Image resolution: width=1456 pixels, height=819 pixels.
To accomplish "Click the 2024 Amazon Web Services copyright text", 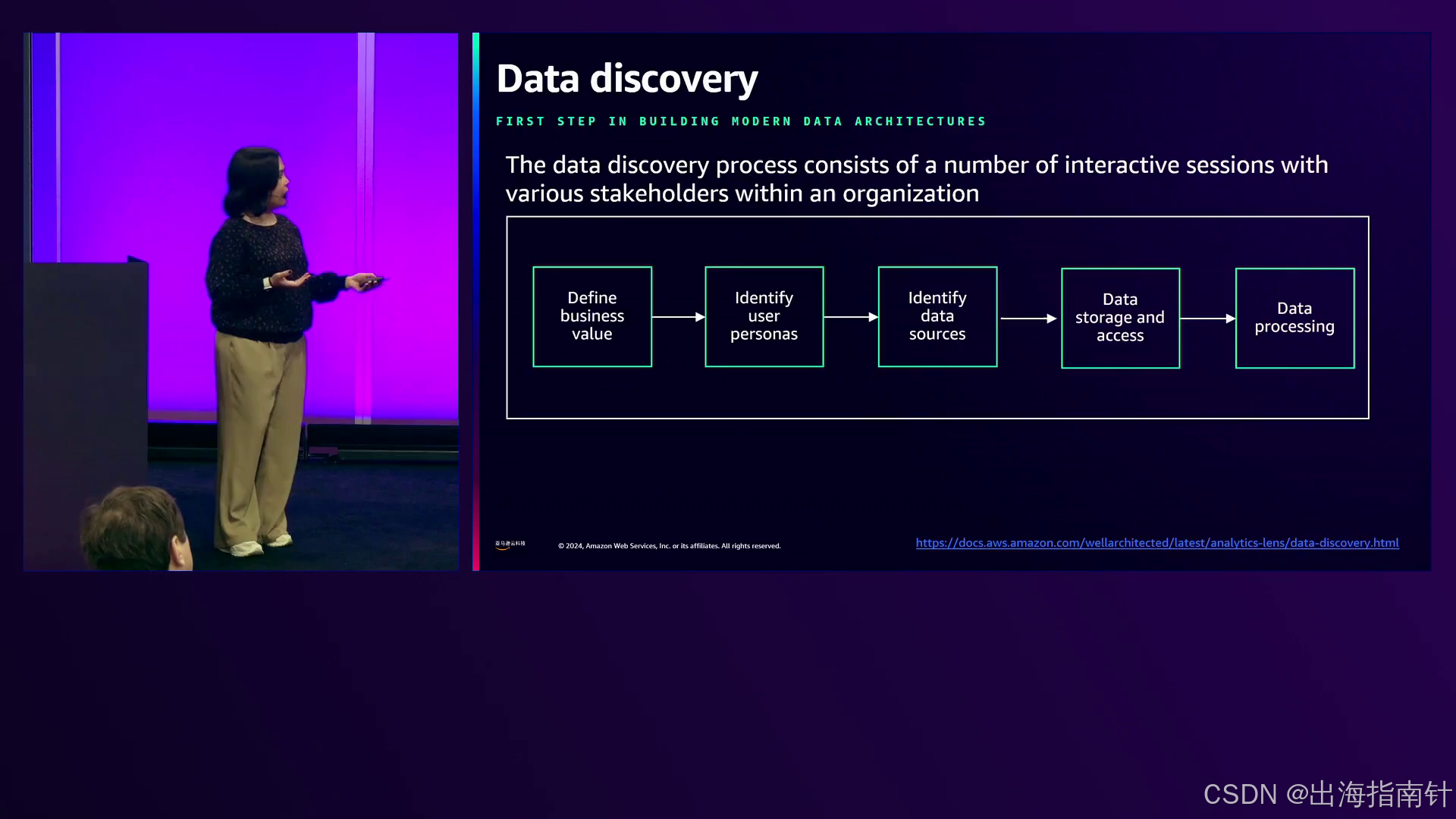I will [x=669, y=546].
